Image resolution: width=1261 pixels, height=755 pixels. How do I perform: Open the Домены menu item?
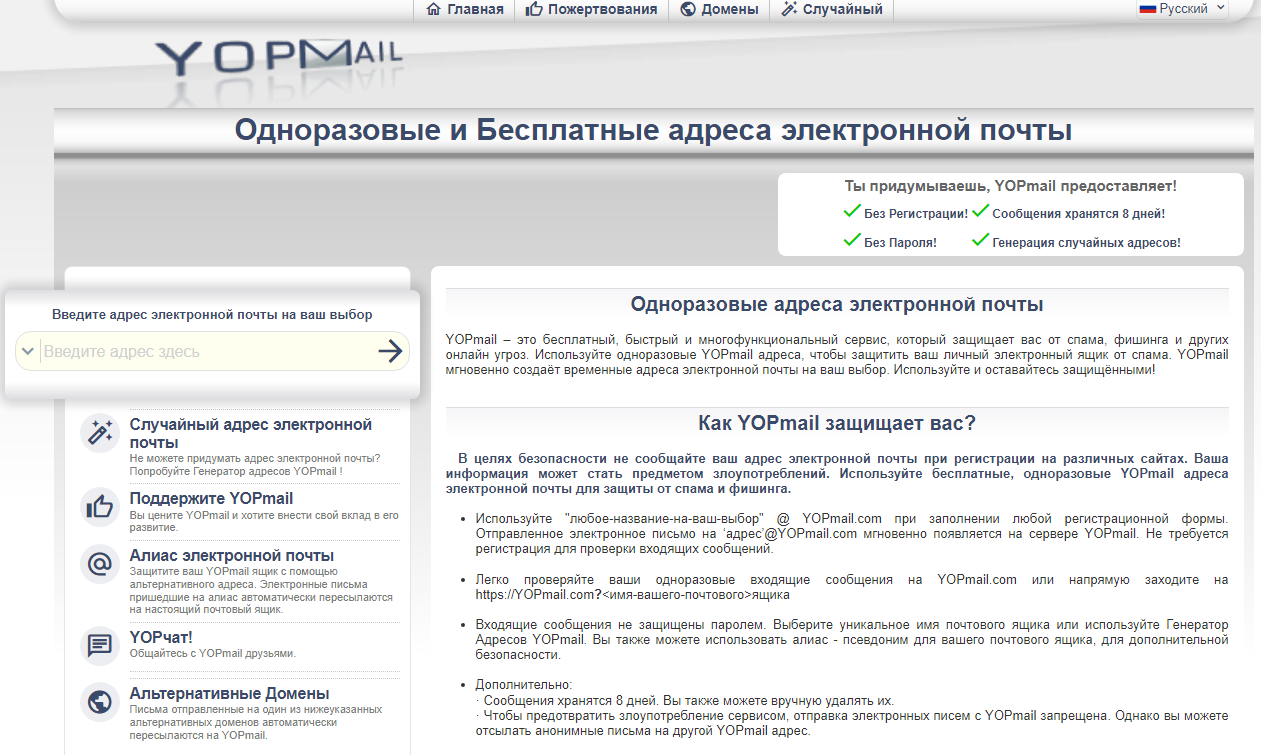[x=719, y=9]
